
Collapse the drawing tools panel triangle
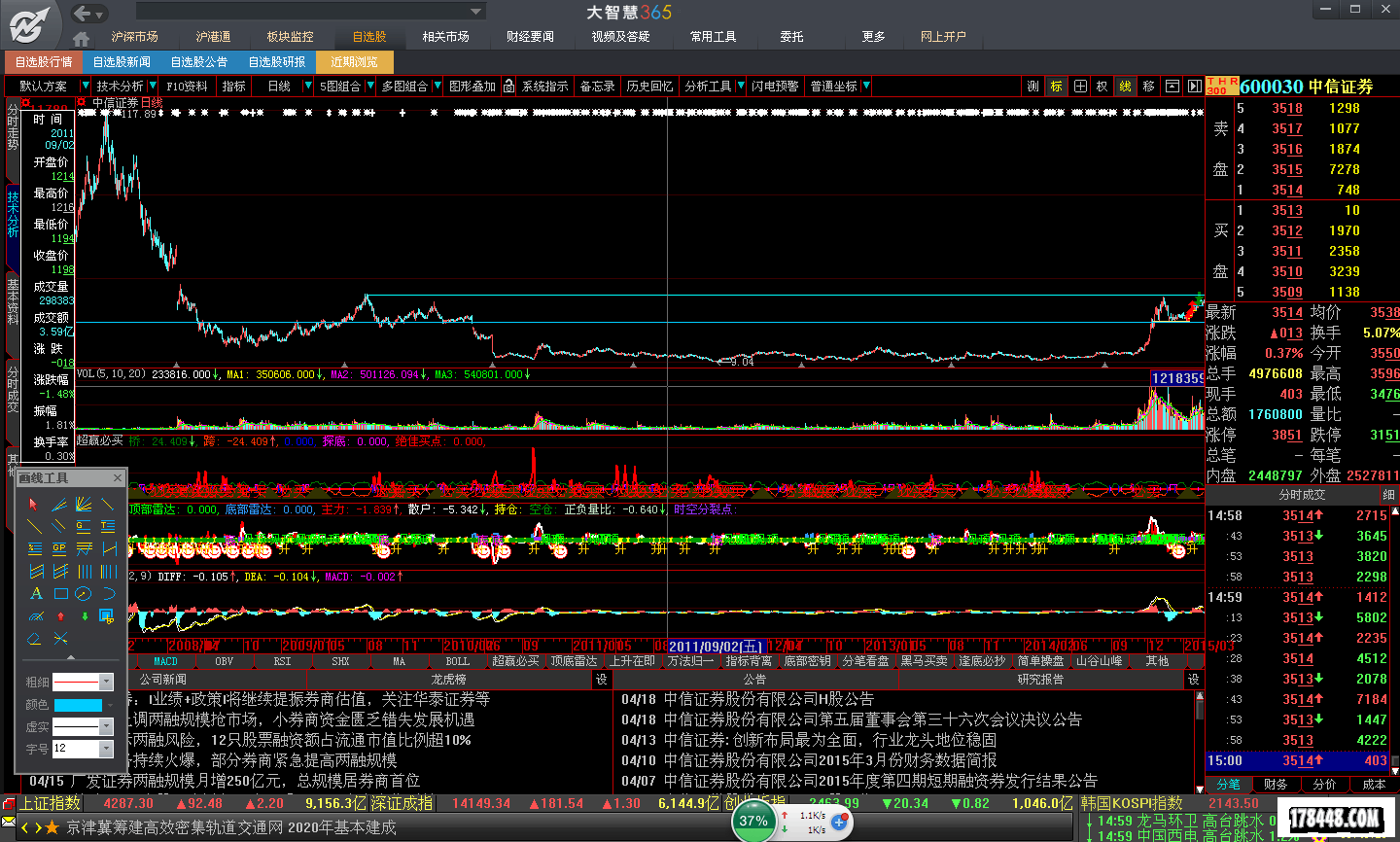pos(71,656)
